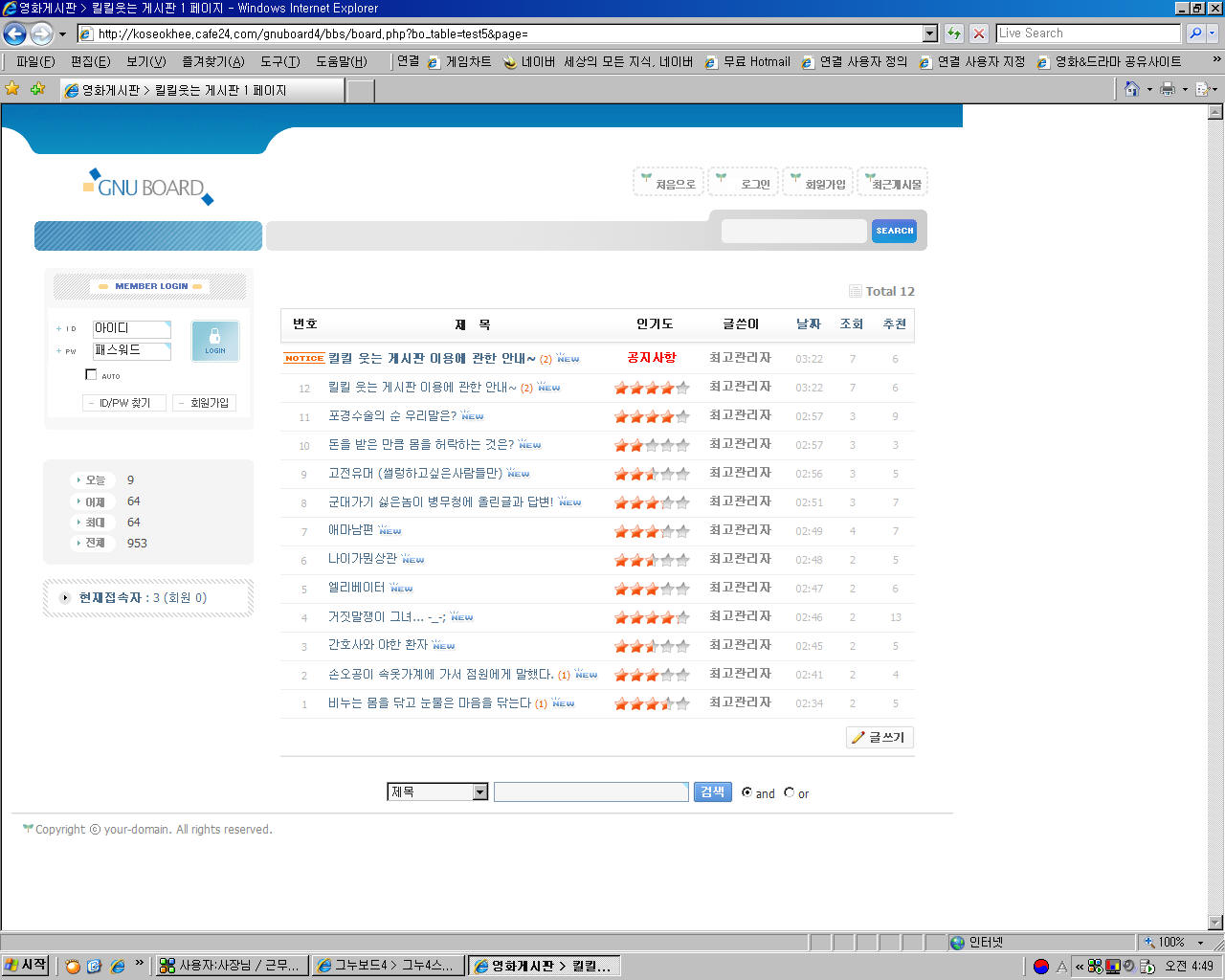Click the Add to Favorites icon
The height and width of the screenshot is (980, 1225).
tap(37, 89)
